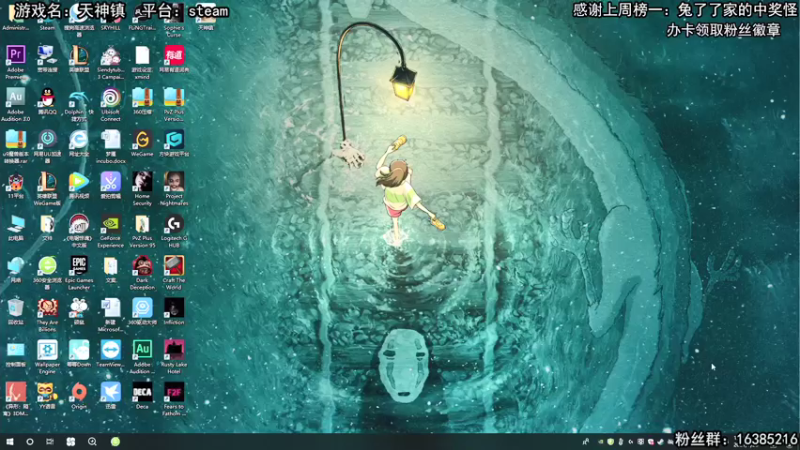
Task: Open the 360压缩 archive icon
Action: pyautogui.click(x=142, y=97)
